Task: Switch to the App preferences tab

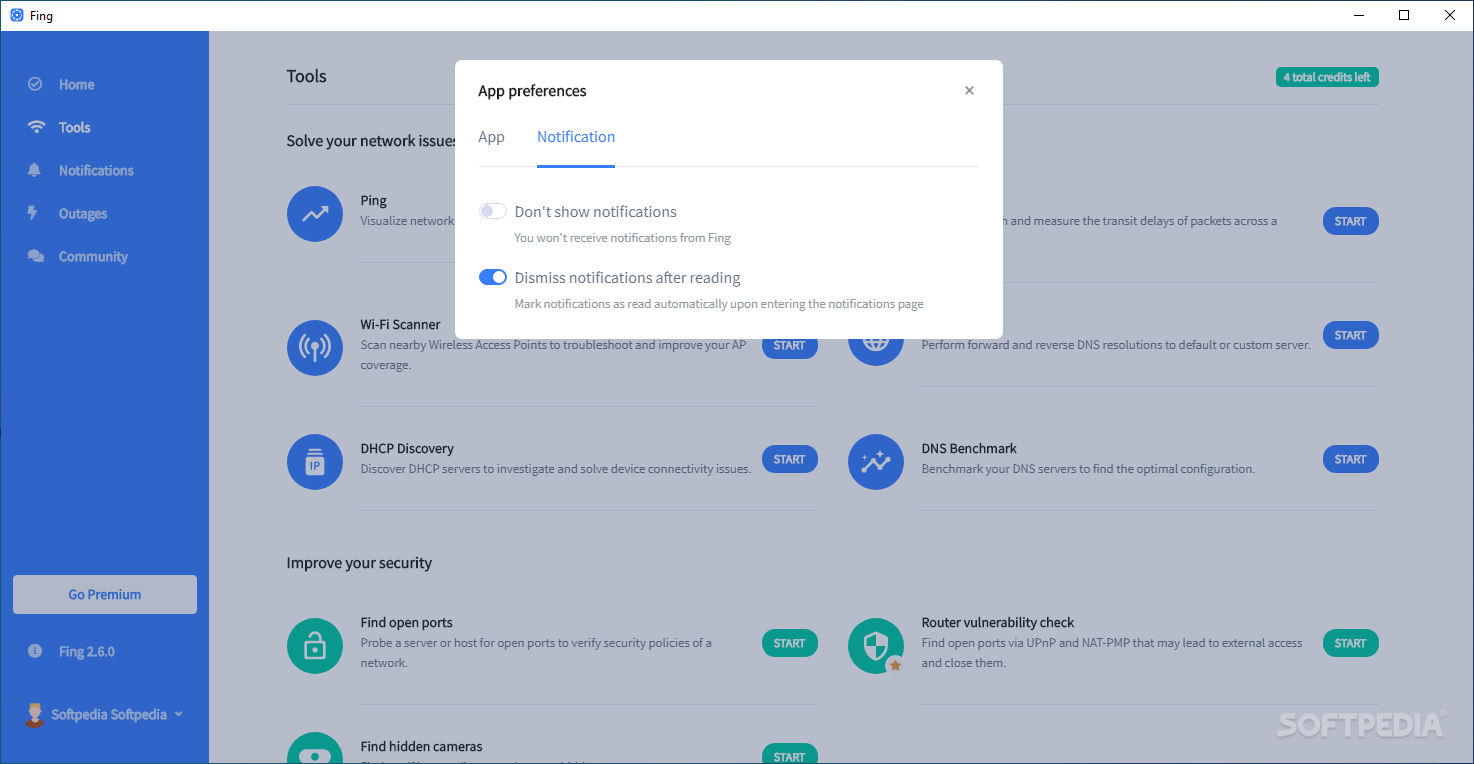Action: click(491, 137)
